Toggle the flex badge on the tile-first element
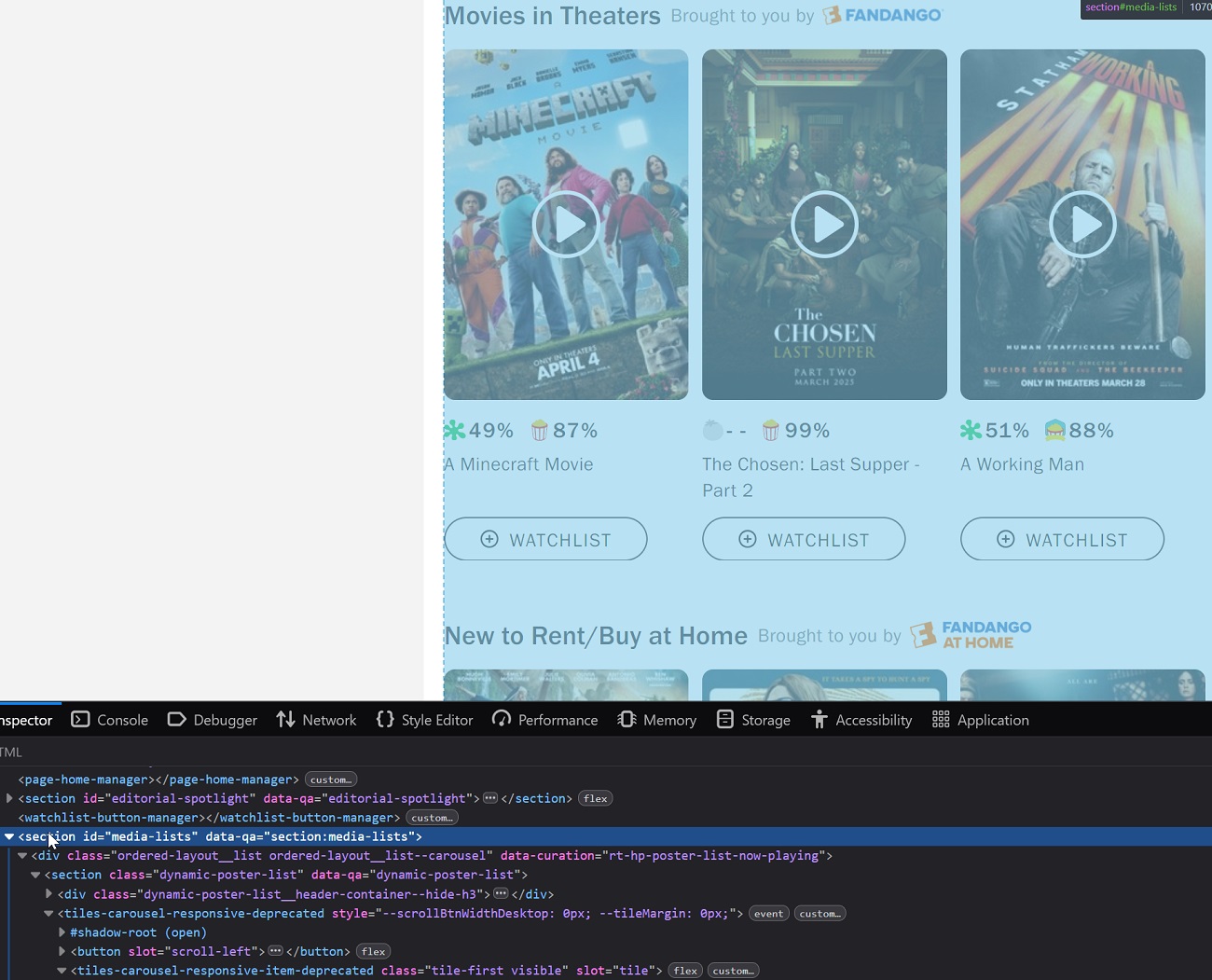1212x980 pixels. 685,971
